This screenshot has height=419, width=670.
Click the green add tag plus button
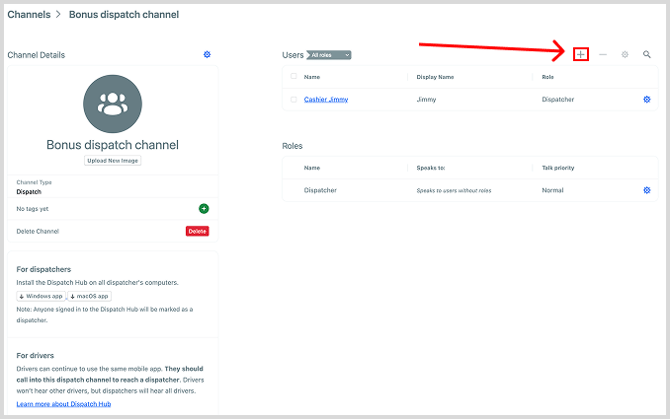coord(204,208)
